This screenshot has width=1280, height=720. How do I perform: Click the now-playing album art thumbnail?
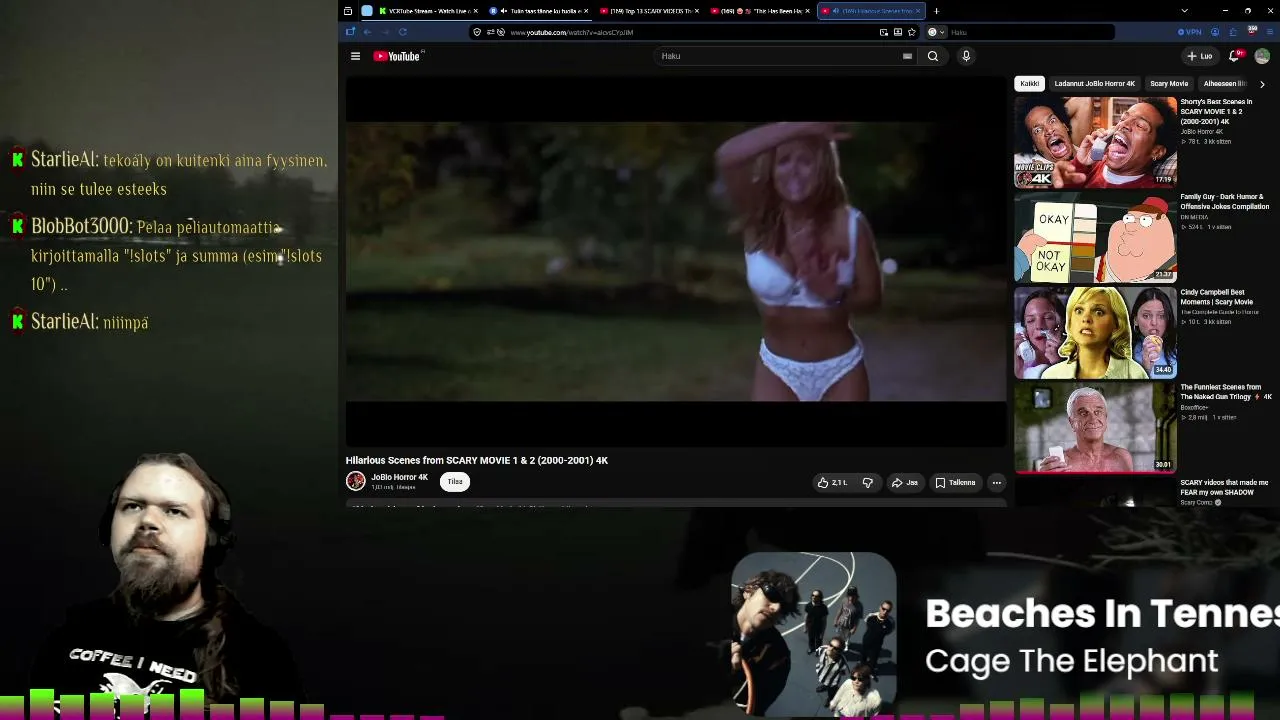coord(813,634)
